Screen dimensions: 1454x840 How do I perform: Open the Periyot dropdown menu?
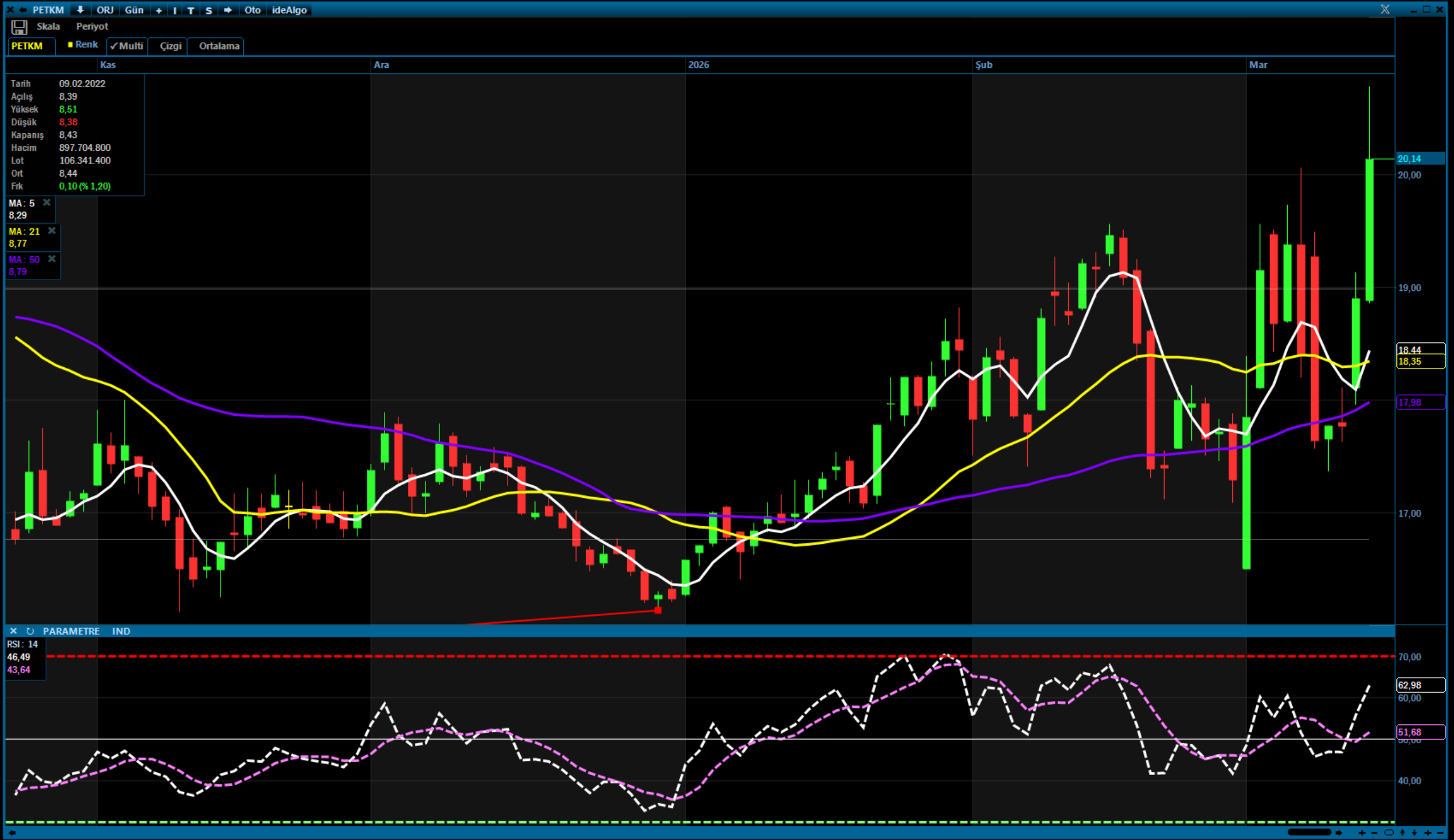point(92,27)
